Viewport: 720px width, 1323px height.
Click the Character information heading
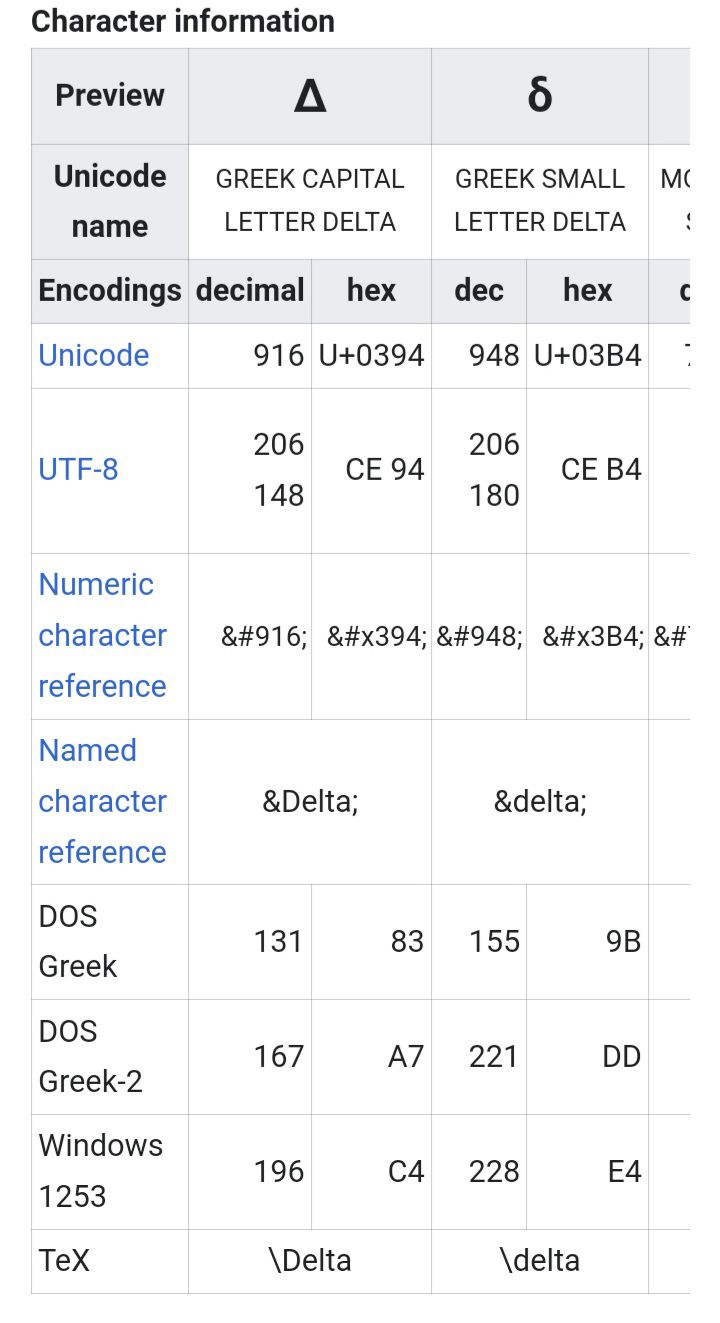183,21
